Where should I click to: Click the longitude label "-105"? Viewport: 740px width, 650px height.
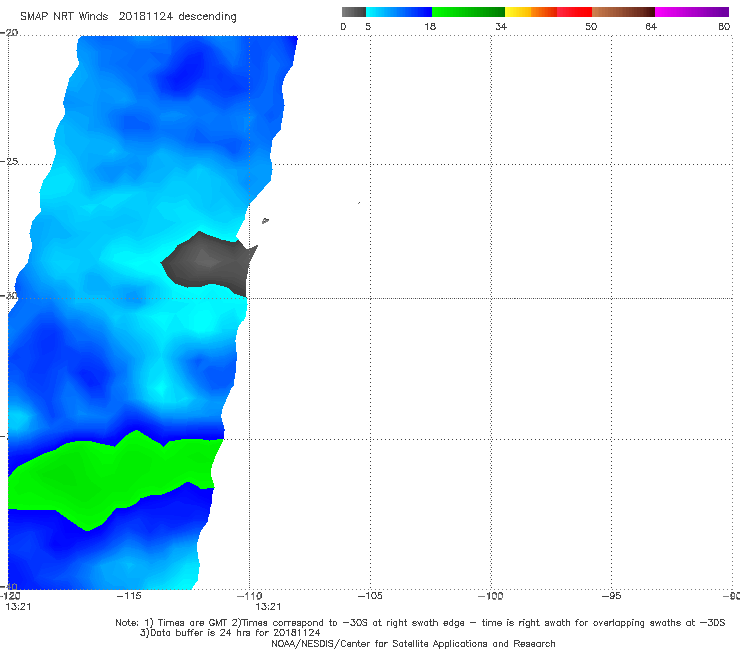pos(370,596)
